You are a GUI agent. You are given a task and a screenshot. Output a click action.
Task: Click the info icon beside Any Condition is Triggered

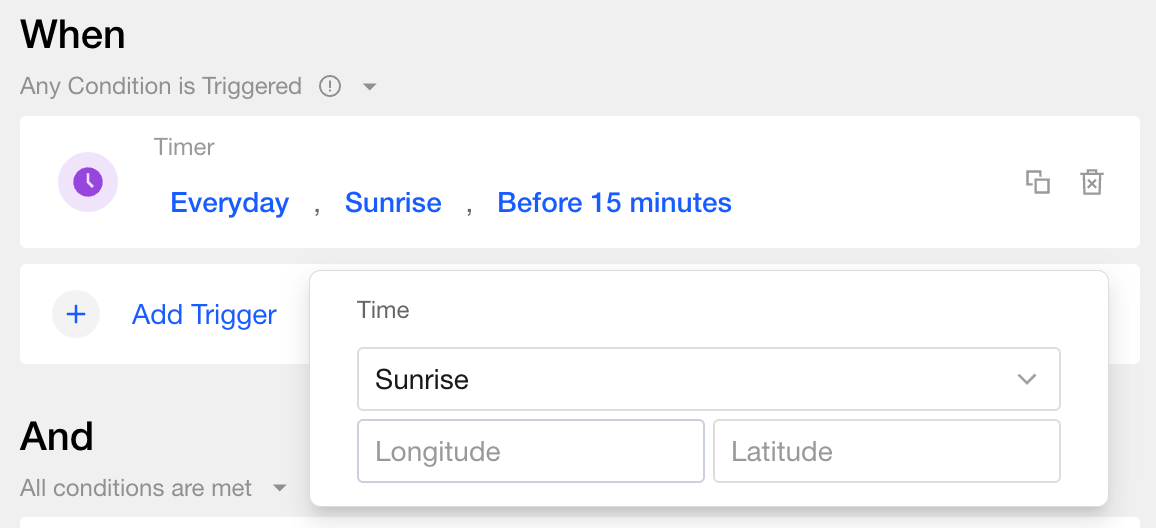330,87
